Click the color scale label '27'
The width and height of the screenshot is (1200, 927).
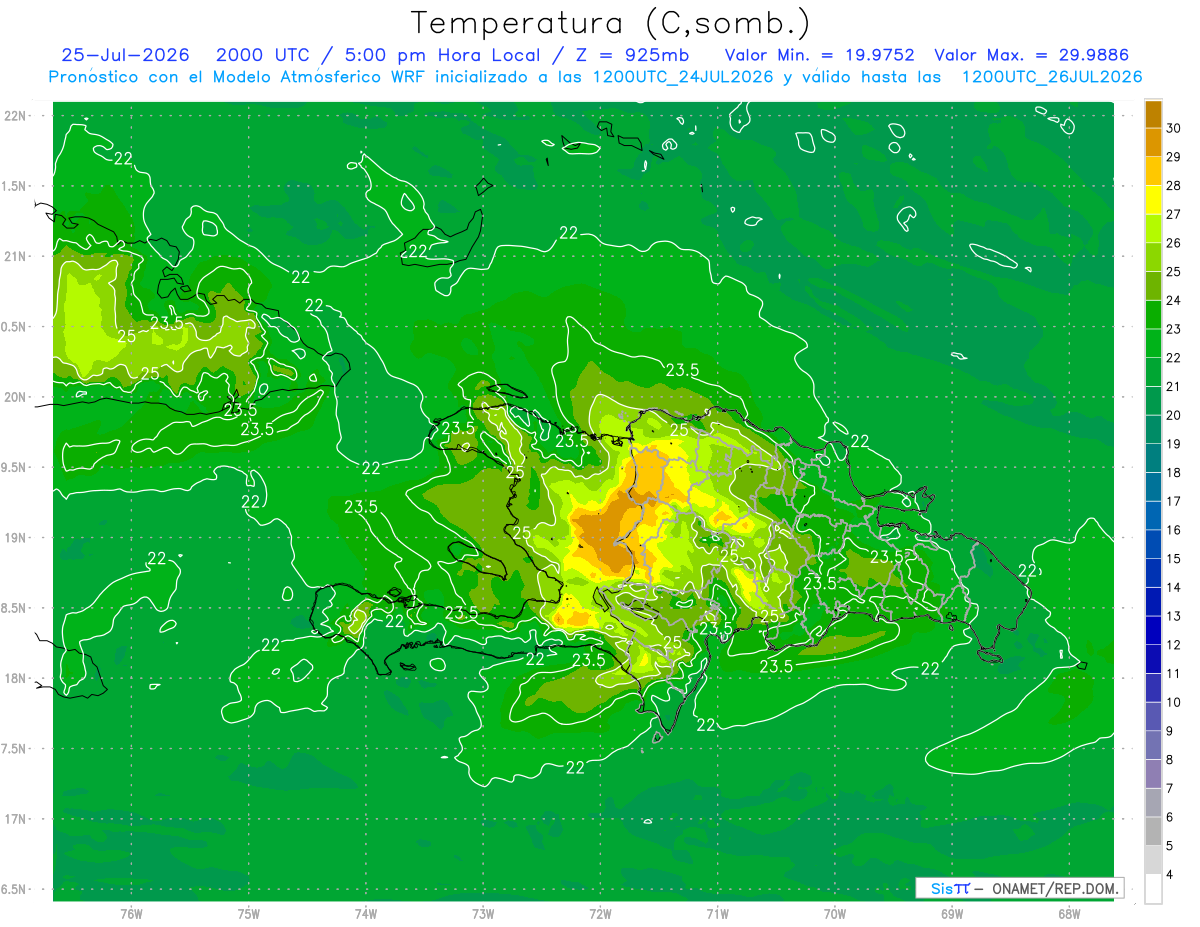click(x=1174, y=214)
